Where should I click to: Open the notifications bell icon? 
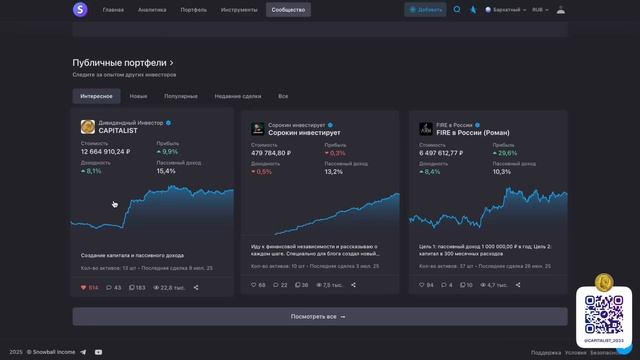[473, 9]
